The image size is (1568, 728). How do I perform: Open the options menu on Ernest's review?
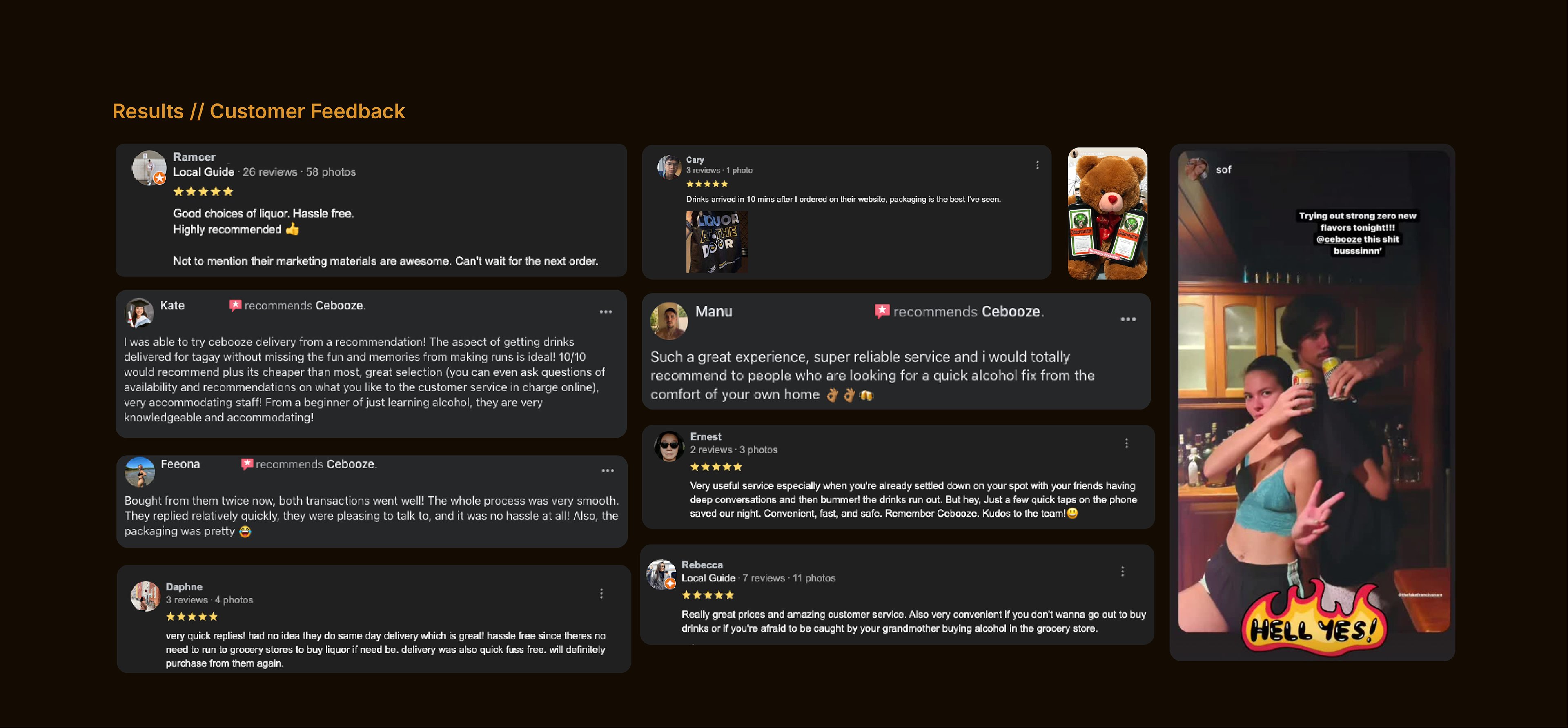click(1127, 443)
